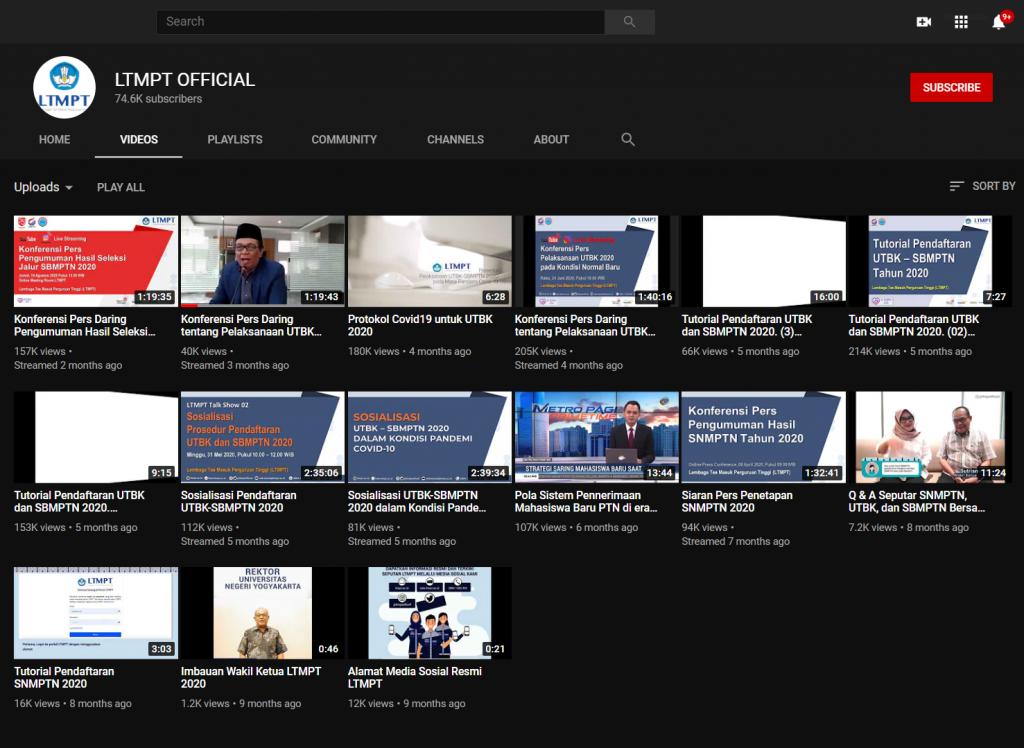Click the LTMPT channel avatar logo

pyautogui.click(x=64, y=88)
